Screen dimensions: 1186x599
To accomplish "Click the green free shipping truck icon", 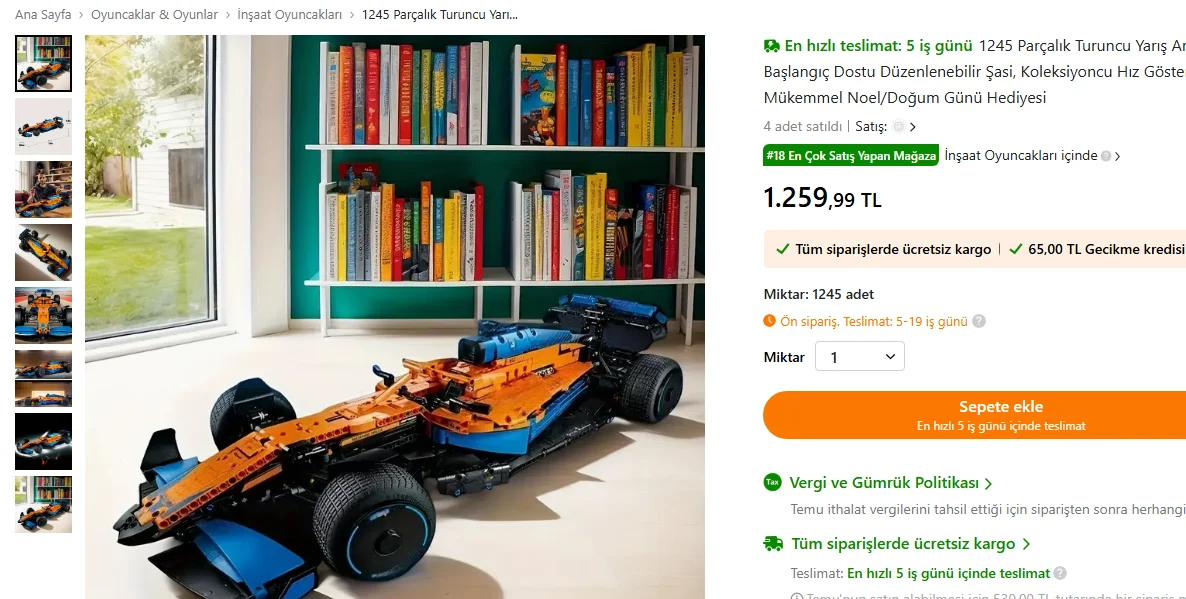I will click(773, 543).
